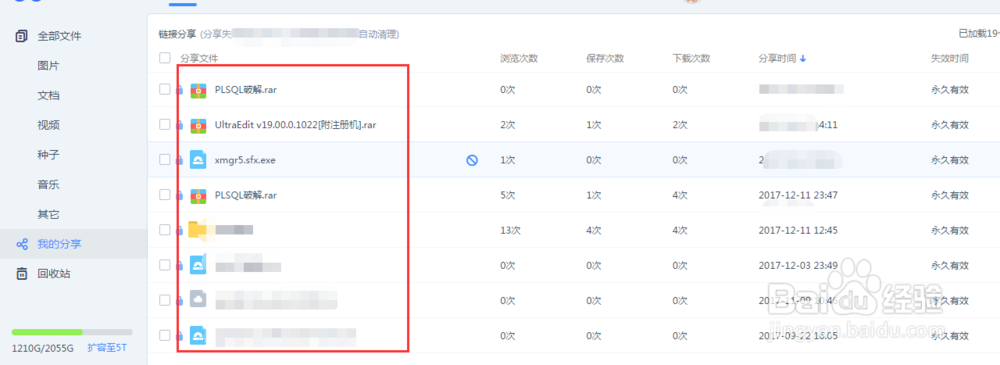Click the 回收站 trash bin icon

click(x=22, y=274)
